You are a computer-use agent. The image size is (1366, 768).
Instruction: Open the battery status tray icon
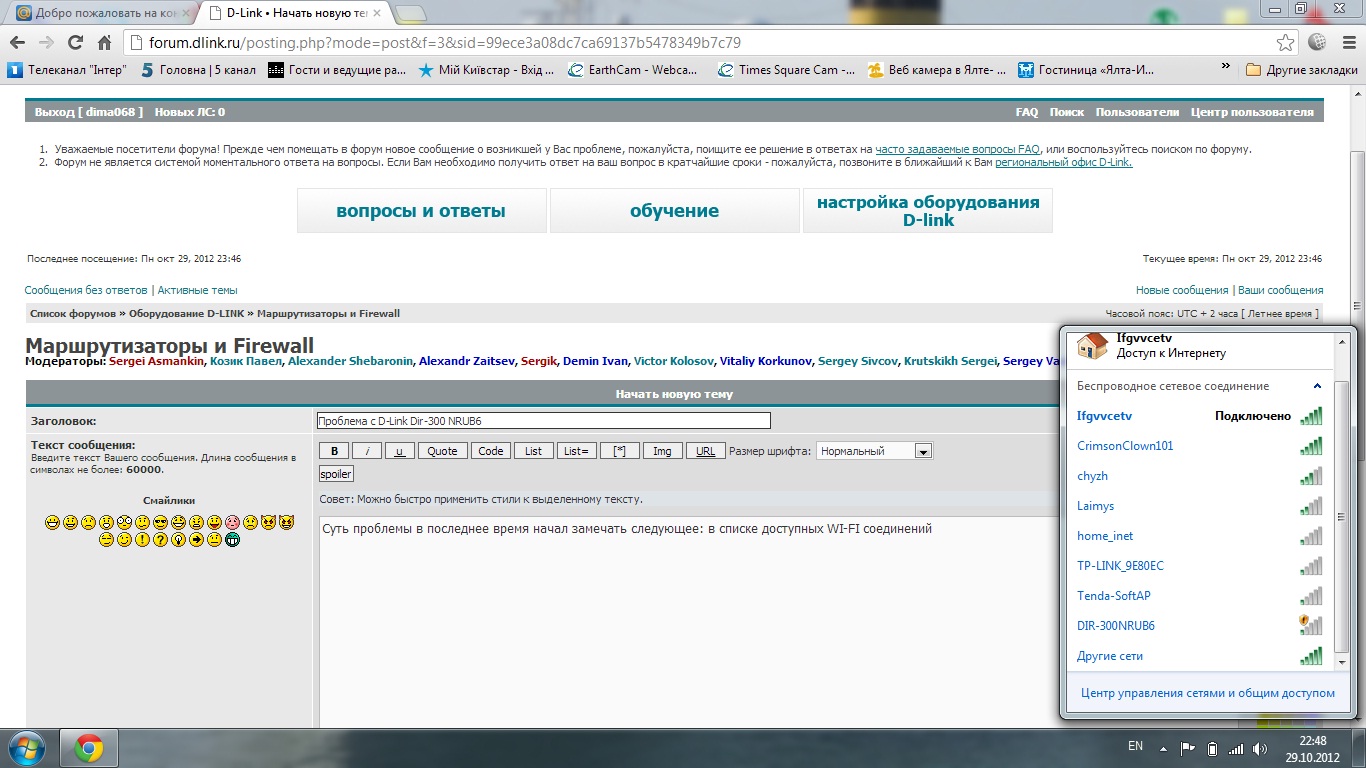[x=1213, y=748]
